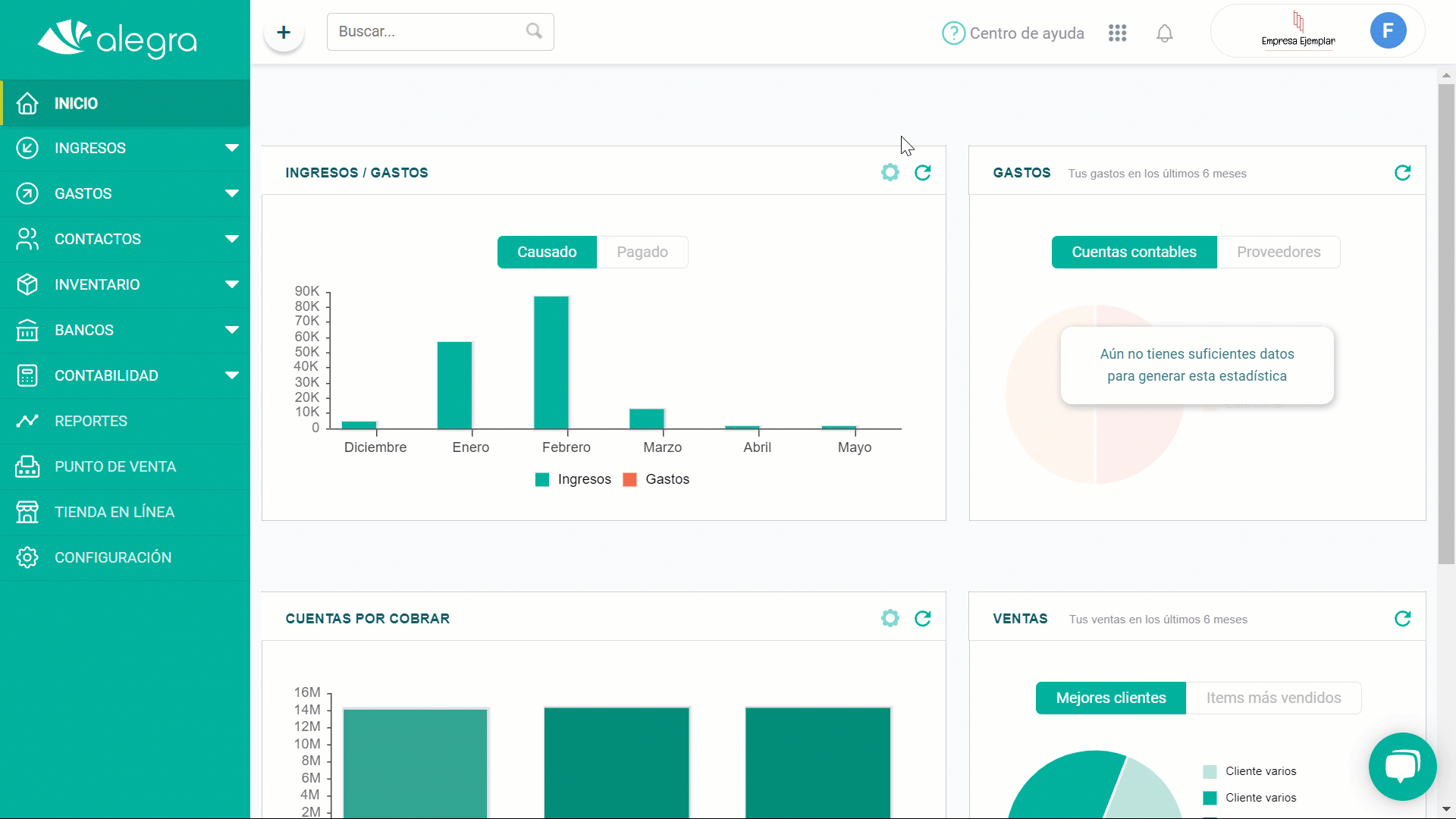Switch Gastos view to Proveedores
The image size is (1456, 819).
pyautogui.click(x=1279, y=252)
